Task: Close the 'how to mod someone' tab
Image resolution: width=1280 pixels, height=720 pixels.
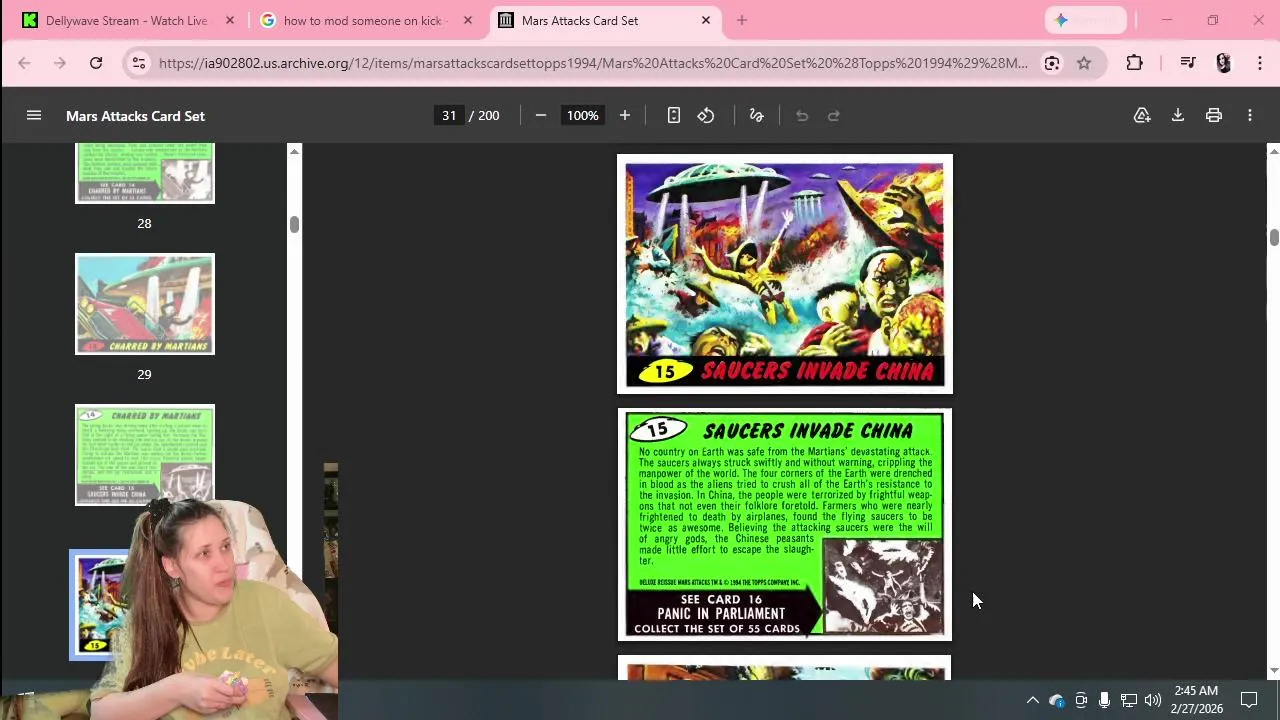Action: click(x=467, y=20)
